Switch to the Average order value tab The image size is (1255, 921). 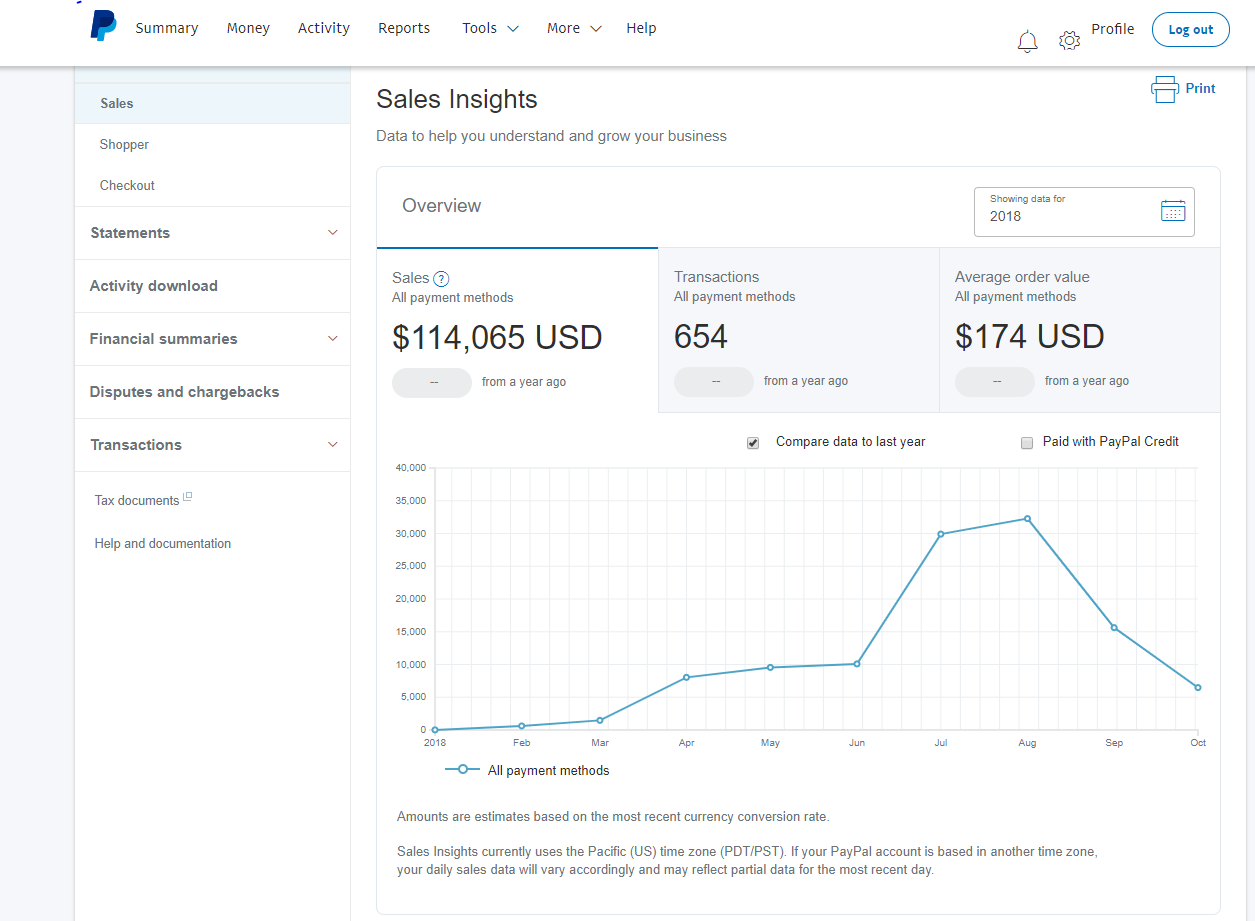pyautogui.click(x=1080, y=330)
